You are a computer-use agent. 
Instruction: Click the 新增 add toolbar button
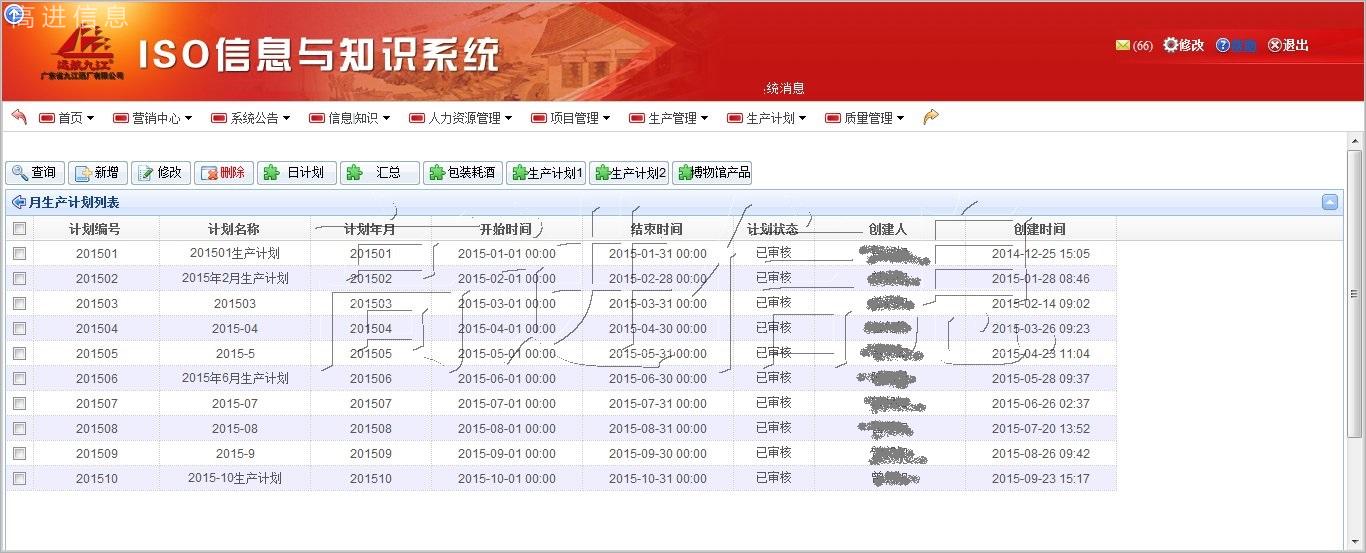point(98,173)
